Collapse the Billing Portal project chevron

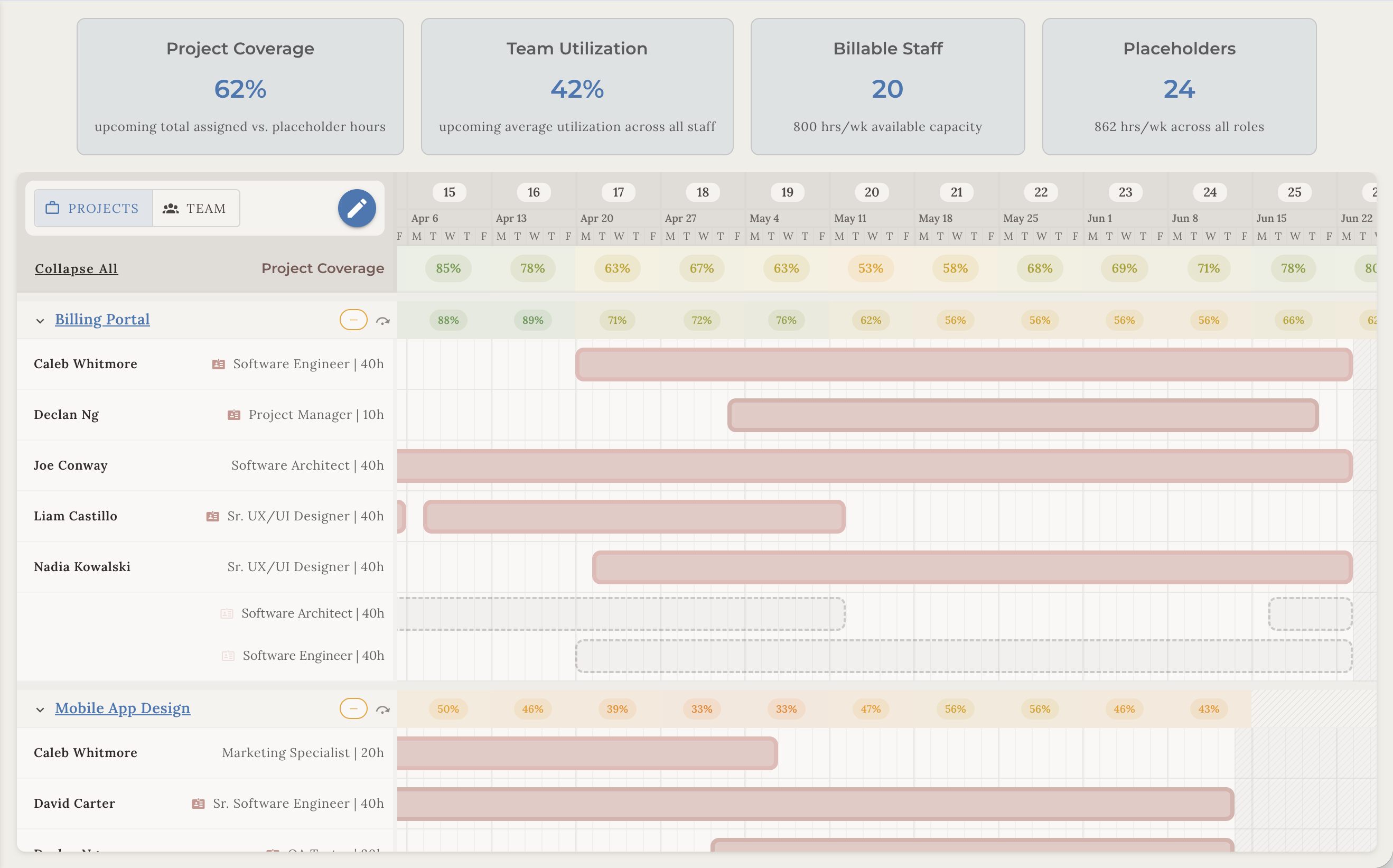point(40,320)
